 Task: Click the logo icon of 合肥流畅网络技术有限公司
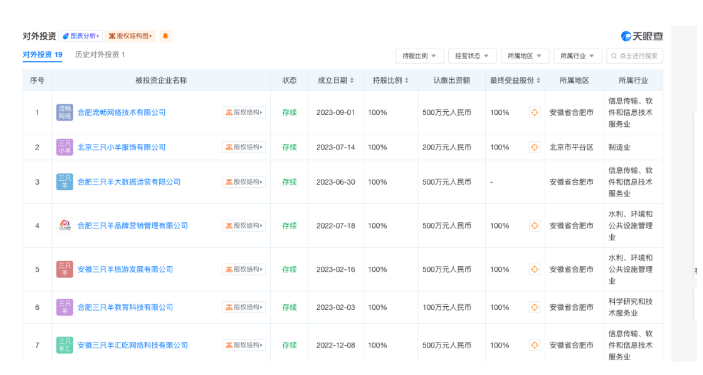pos(65,113)
